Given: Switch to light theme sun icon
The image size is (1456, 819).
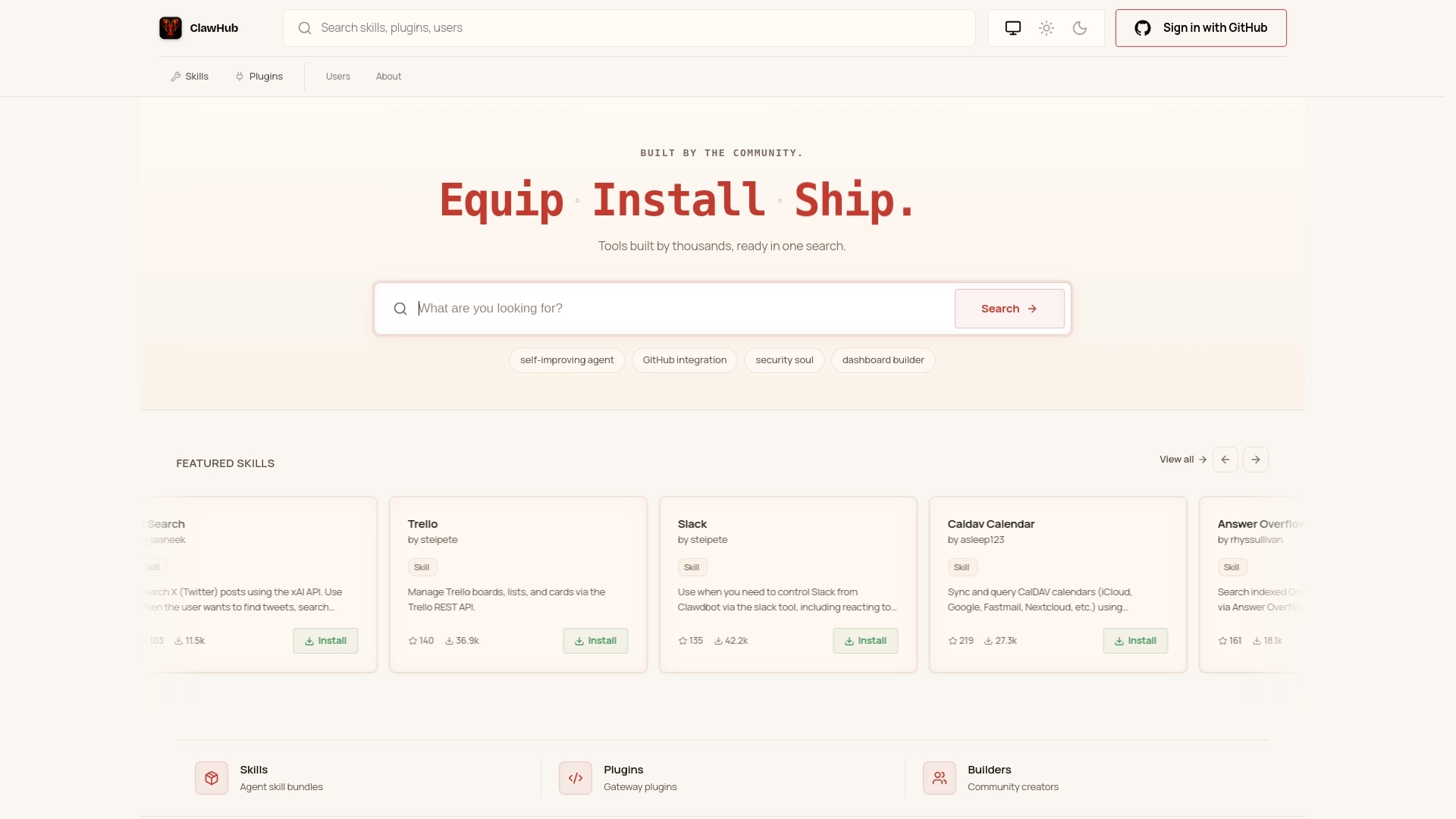Looking at the screenshot, I should point(1046,28).
